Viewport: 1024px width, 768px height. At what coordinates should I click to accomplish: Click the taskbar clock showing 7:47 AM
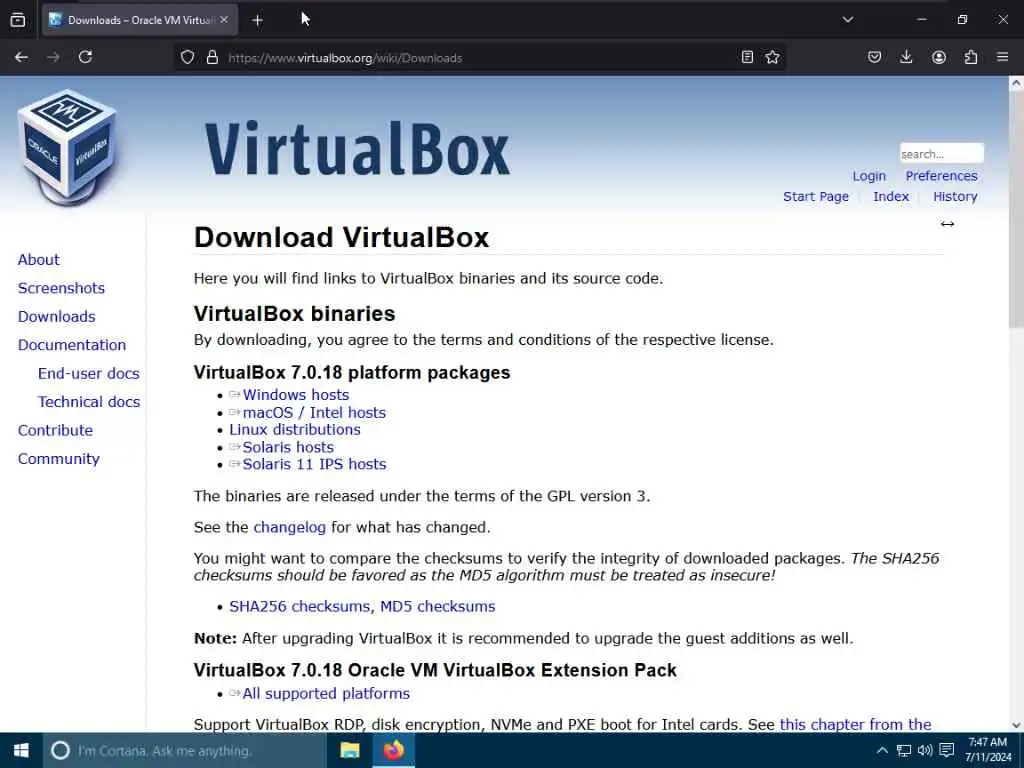(988, 750)
